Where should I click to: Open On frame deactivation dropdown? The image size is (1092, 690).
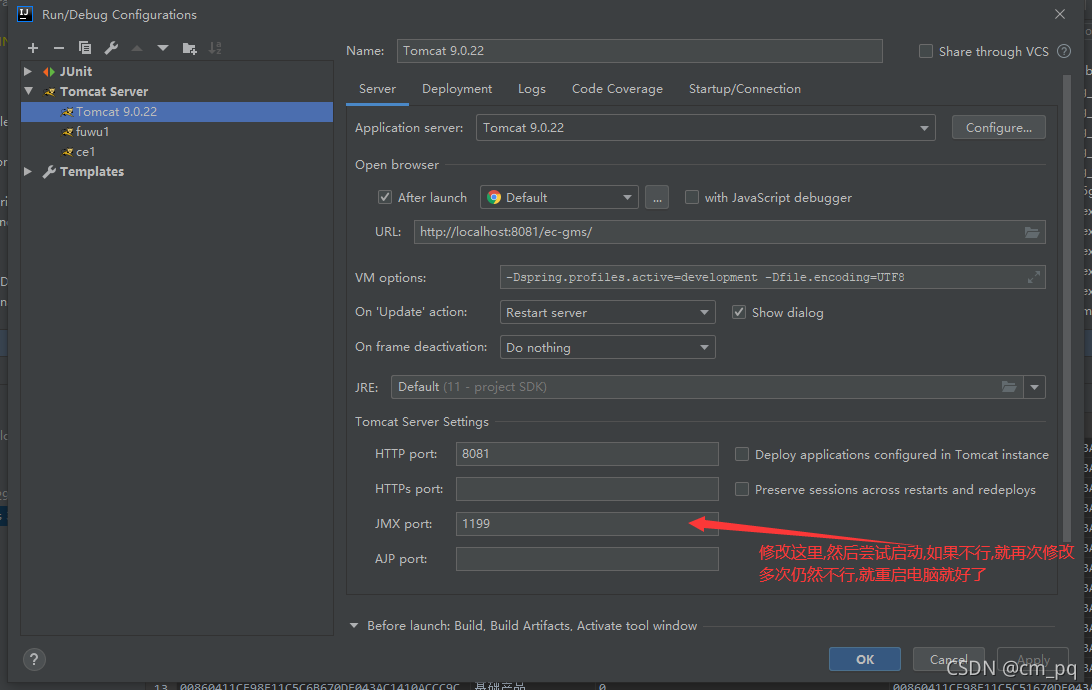click(607, 347)
